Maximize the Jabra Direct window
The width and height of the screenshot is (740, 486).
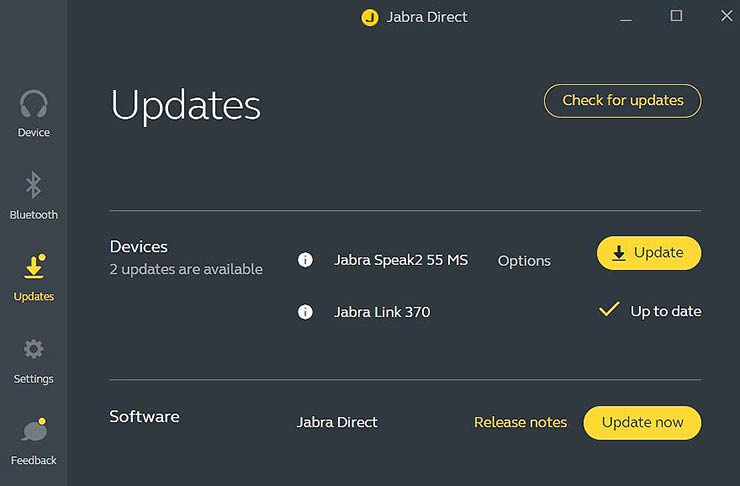tap(676, 16)
